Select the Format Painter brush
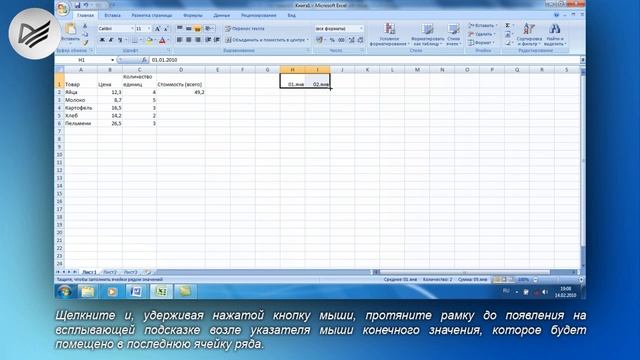Viewport: 640px width, 360px height. tap(85, 42)
